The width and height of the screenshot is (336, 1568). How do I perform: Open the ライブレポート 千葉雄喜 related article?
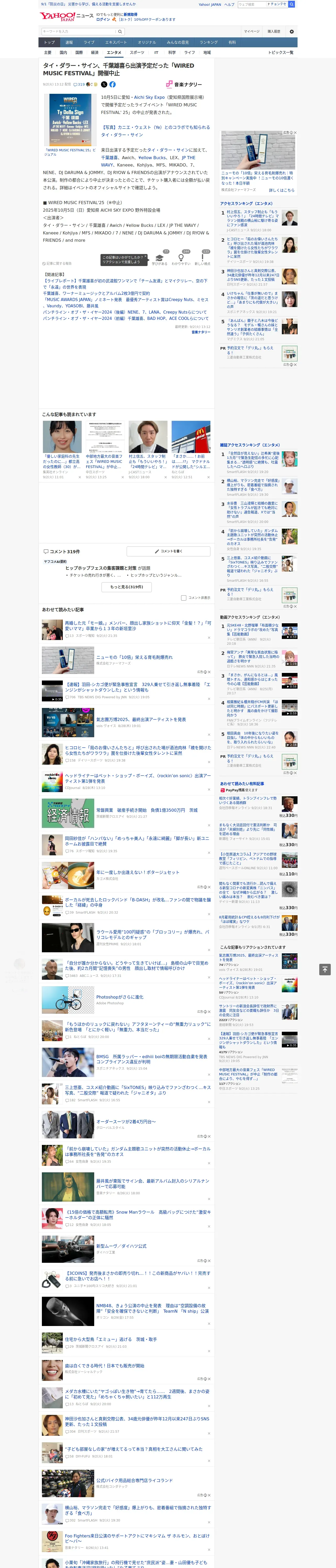[125, 284]
